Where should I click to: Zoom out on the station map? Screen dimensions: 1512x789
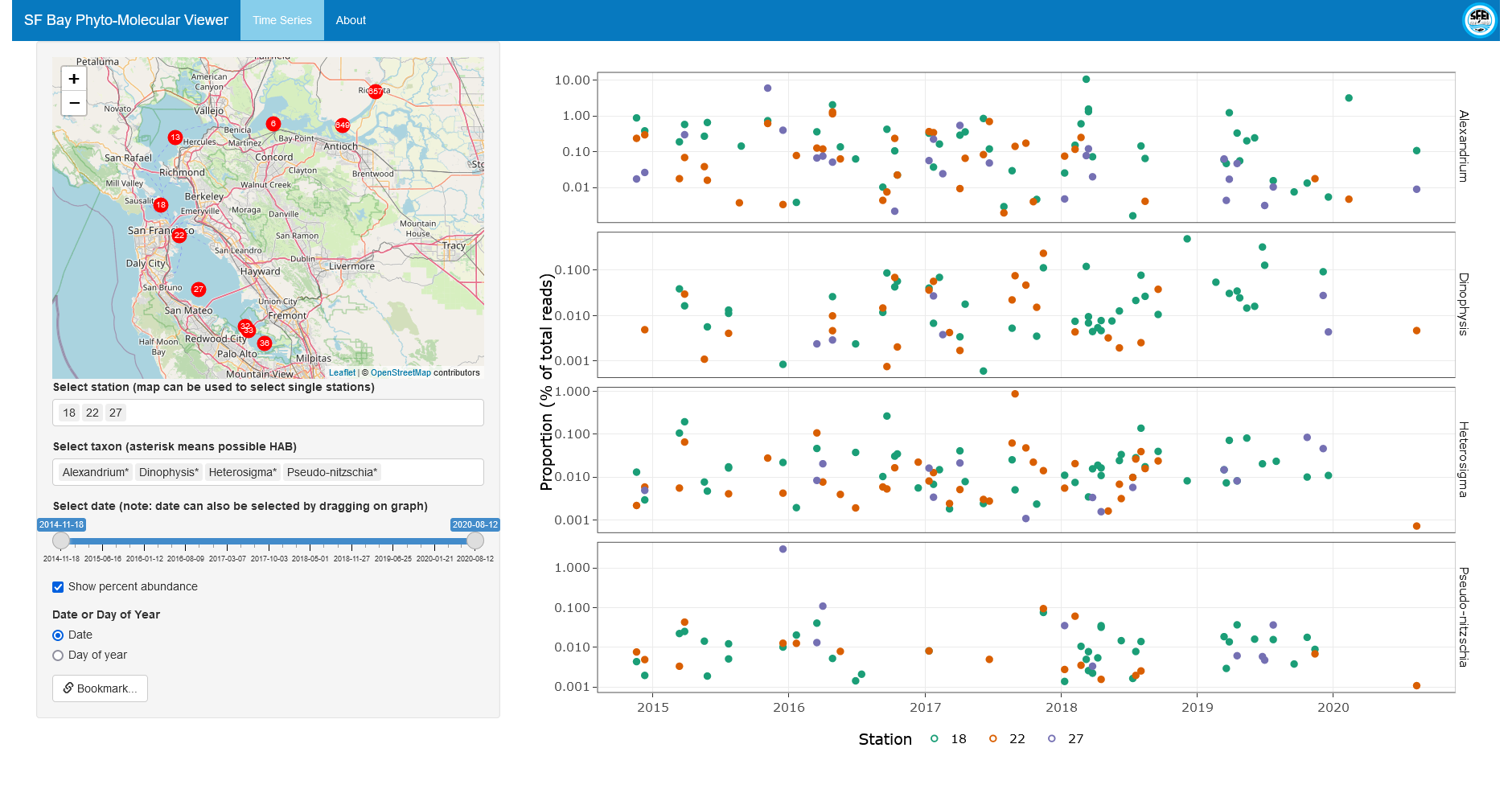74,103
